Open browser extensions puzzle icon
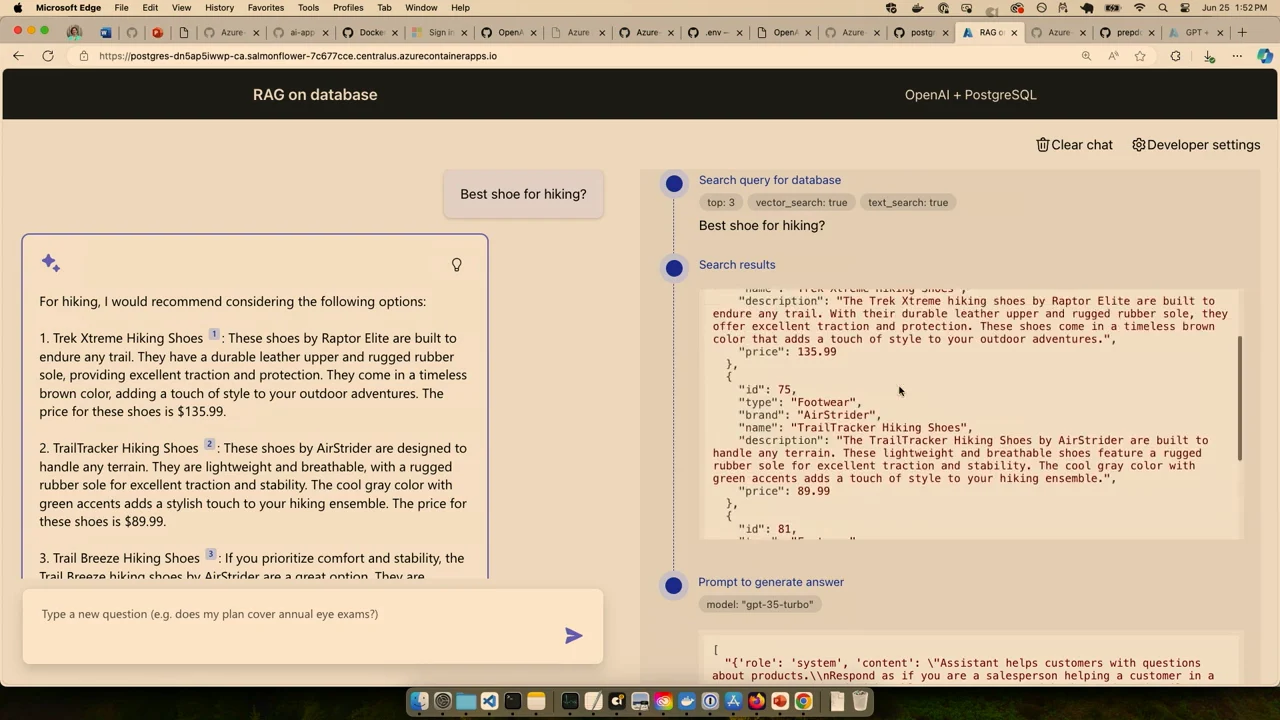Screen dimensions: 1280x720 pos(1175,56)
